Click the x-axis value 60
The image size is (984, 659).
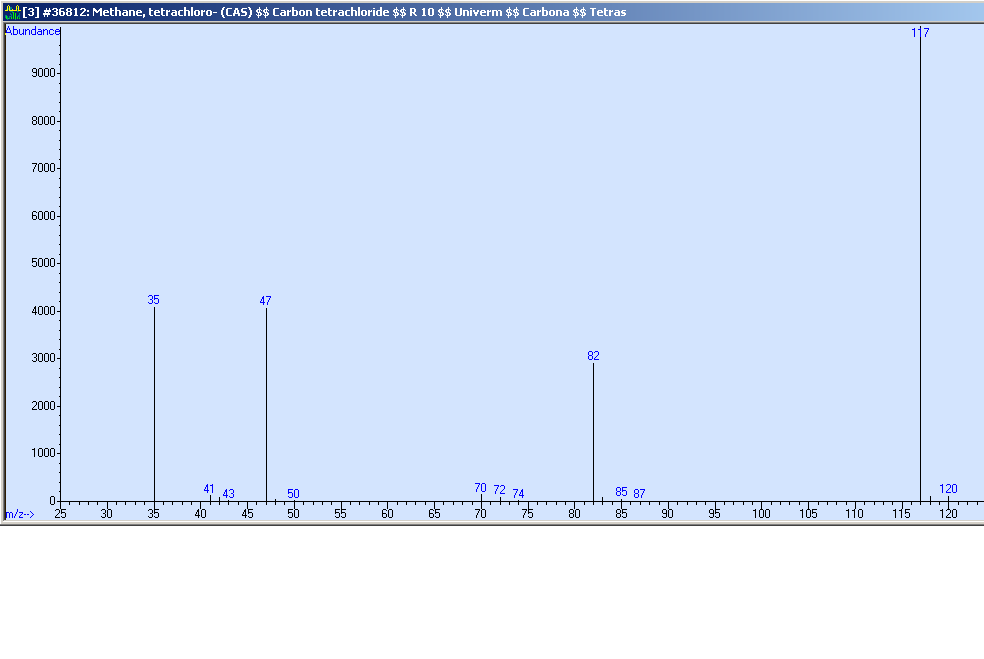click(387, 514)
